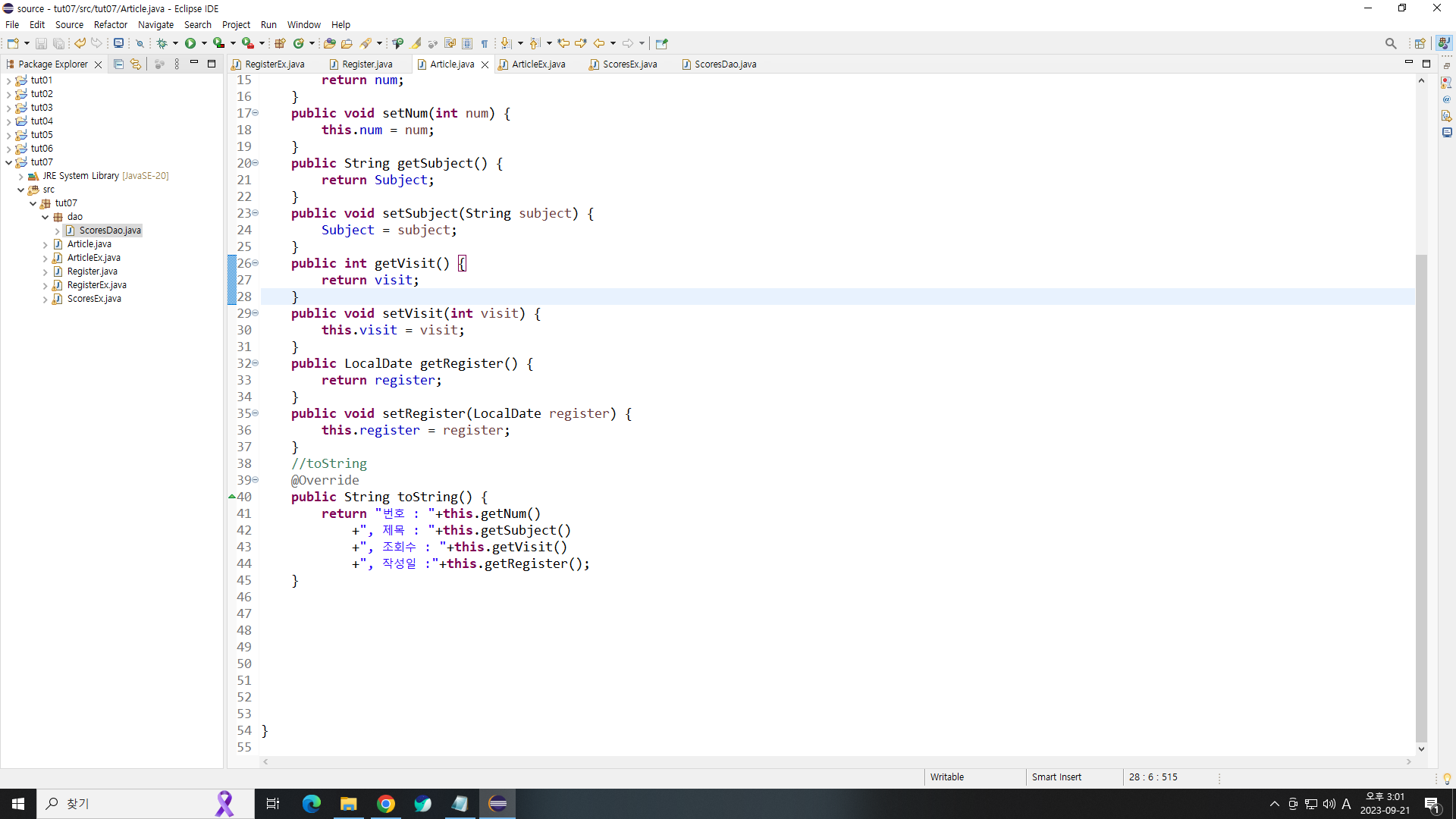The height and width of the screenshot is (819, 1456).
Task: Toggle Show Whitespace Characters pilcrow button
Action: tap(485, 43)
